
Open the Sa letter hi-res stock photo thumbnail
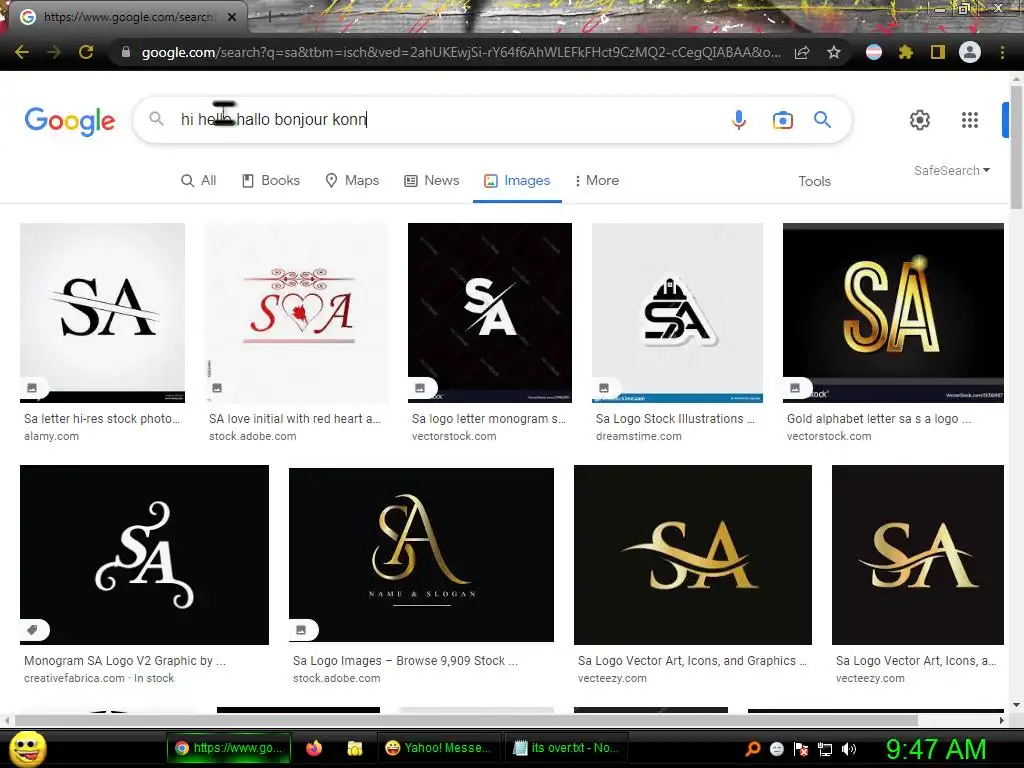coord(103,313)
